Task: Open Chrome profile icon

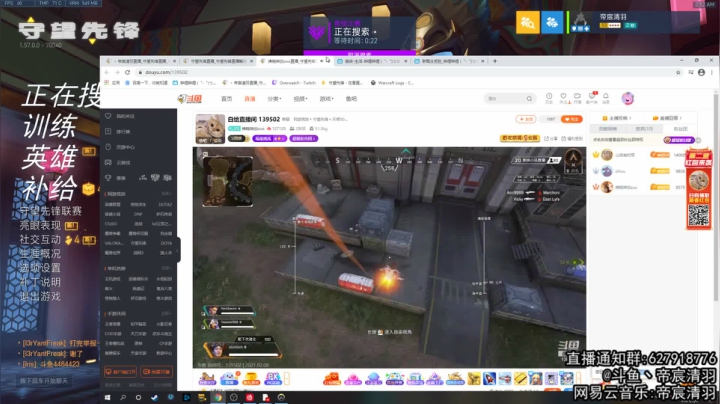Action: click(701, 72)
